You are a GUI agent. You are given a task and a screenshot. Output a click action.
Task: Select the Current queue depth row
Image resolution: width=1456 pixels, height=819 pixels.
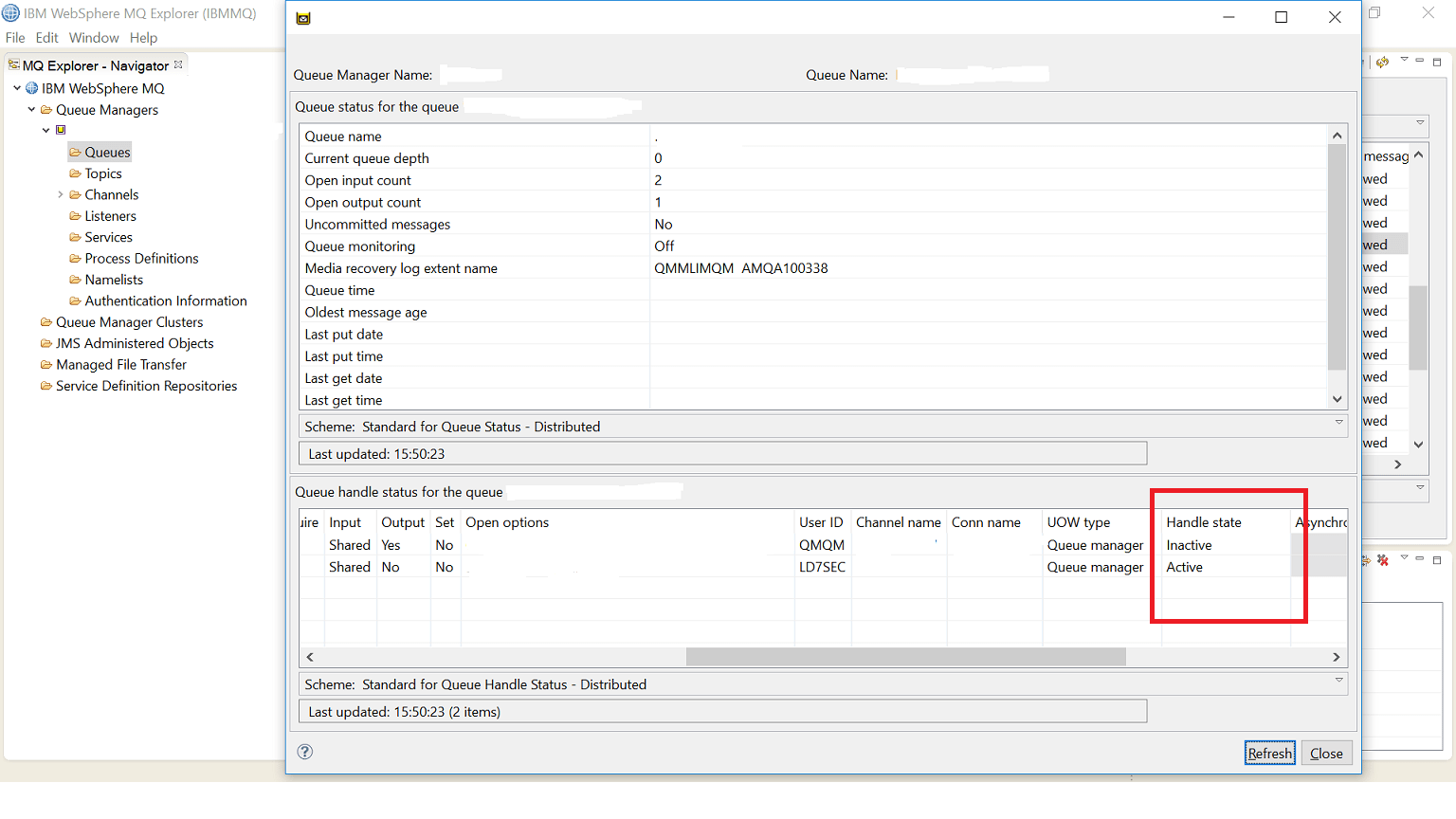point(813,158)
